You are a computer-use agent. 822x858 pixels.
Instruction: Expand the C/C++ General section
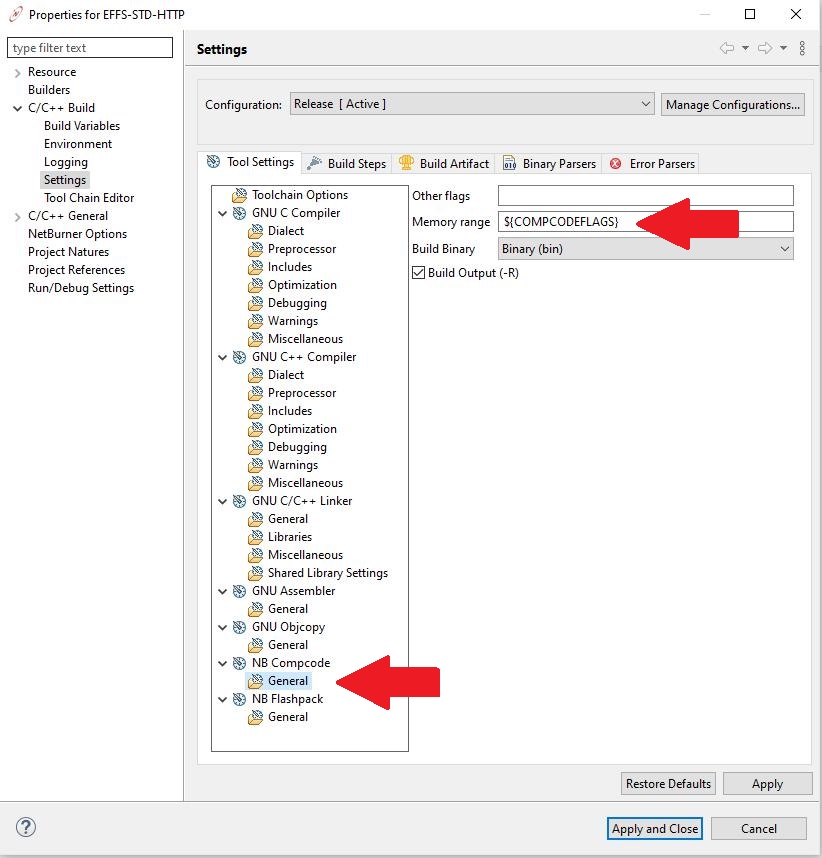[18, 216]
